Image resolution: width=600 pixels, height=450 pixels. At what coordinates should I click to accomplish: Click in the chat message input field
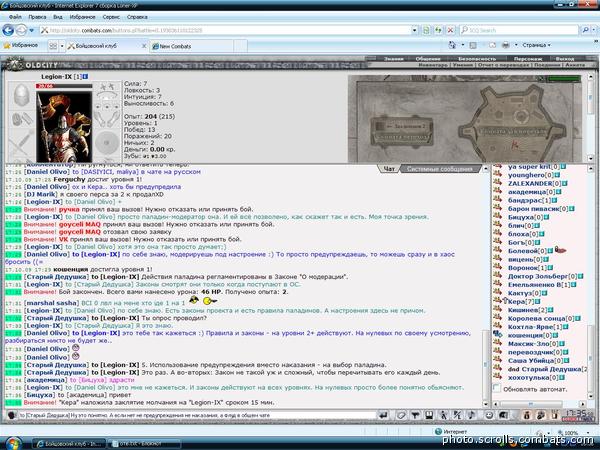coord(197,415)
